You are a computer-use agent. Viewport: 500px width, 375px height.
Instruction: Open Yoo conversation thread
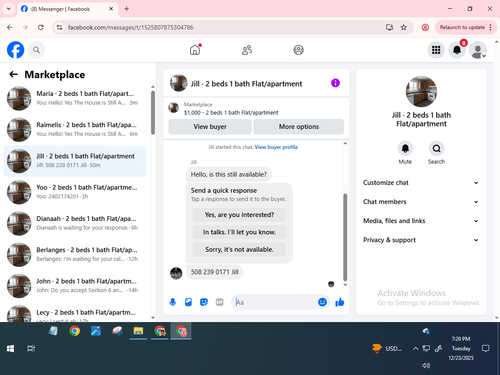[x=75, y=192]
